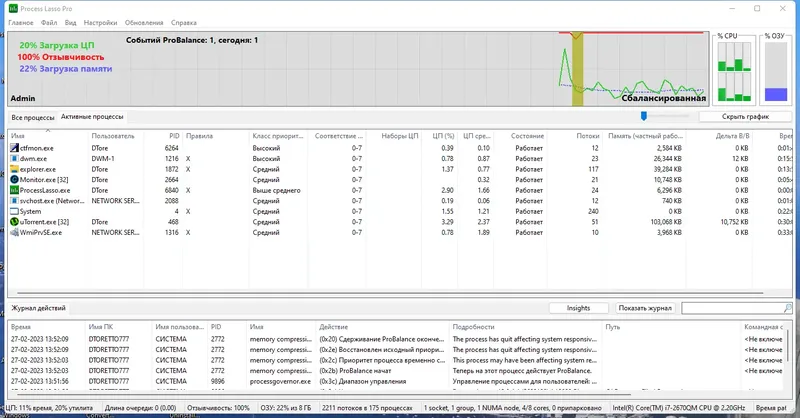Open the Настройки menu
Screen dimensions: 800x418
pos(101,22)
